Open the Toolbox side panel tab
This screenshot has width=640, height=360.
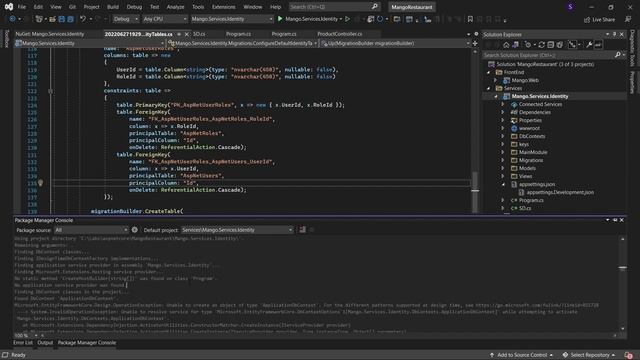(6, 39)
